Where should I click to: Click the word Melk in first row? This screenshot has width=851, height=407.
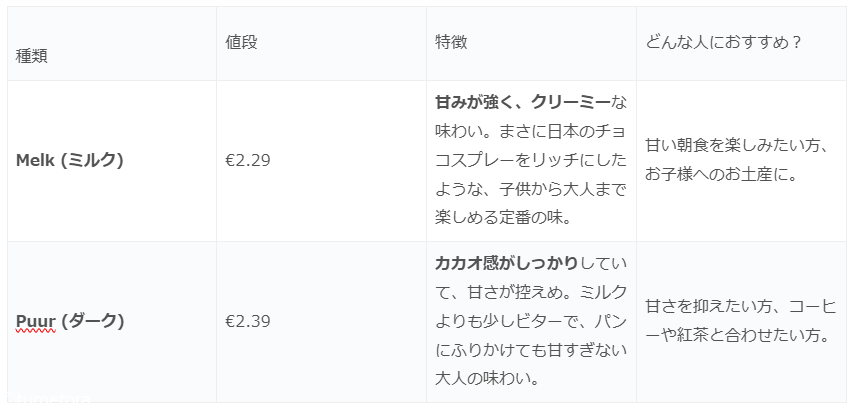(x=36, y=159)
